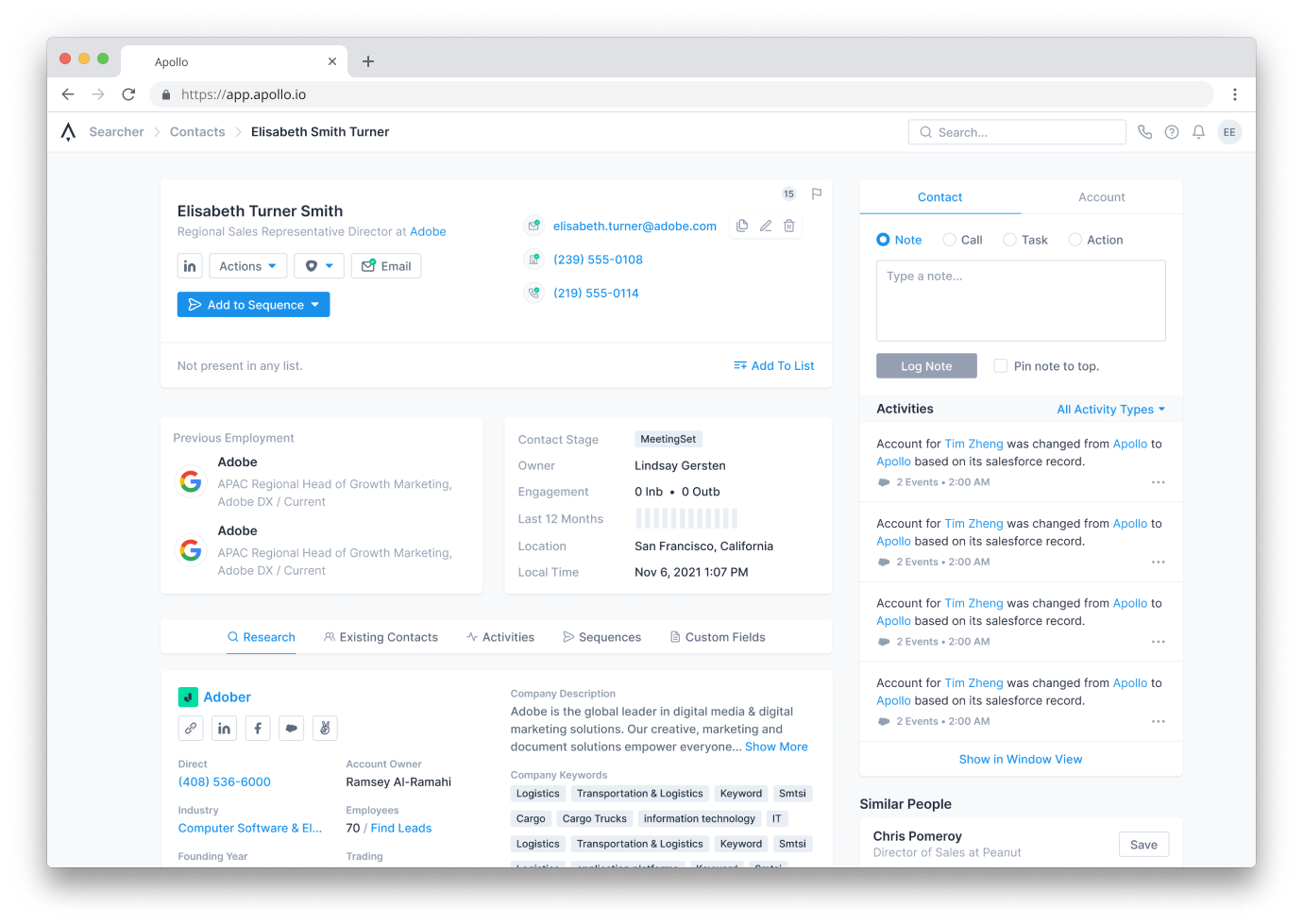1303x924 pixels.
Task: Click Show in Window View link
Action: [1021, 760]
